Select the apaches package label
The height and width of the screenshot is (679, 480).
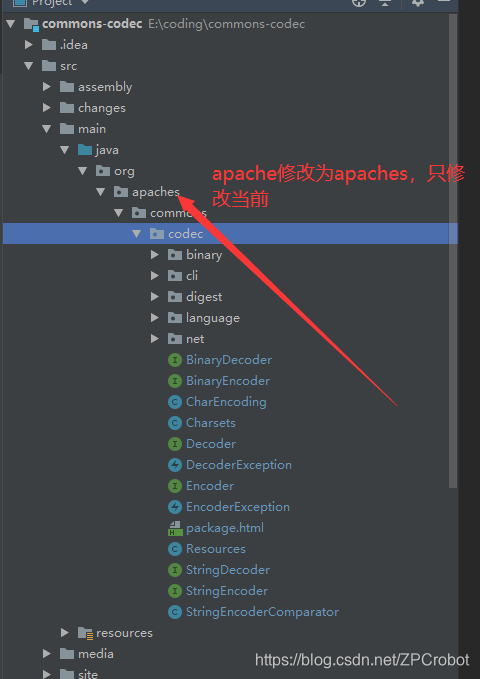click(x=156, y=192)
